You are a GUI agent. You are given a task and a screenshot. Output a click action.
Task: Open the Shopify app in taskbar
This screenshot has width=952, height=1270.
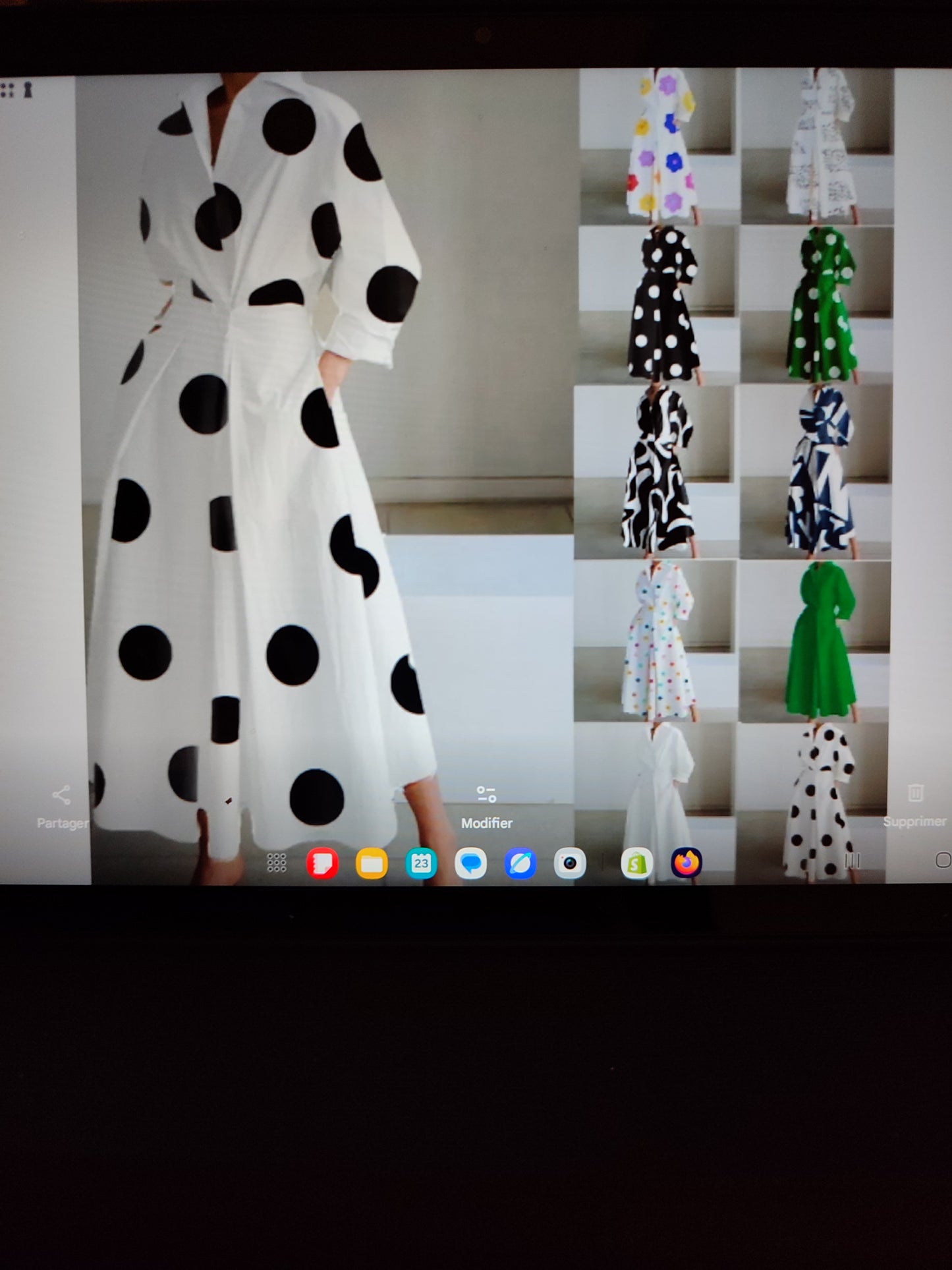tap(637, 863)
